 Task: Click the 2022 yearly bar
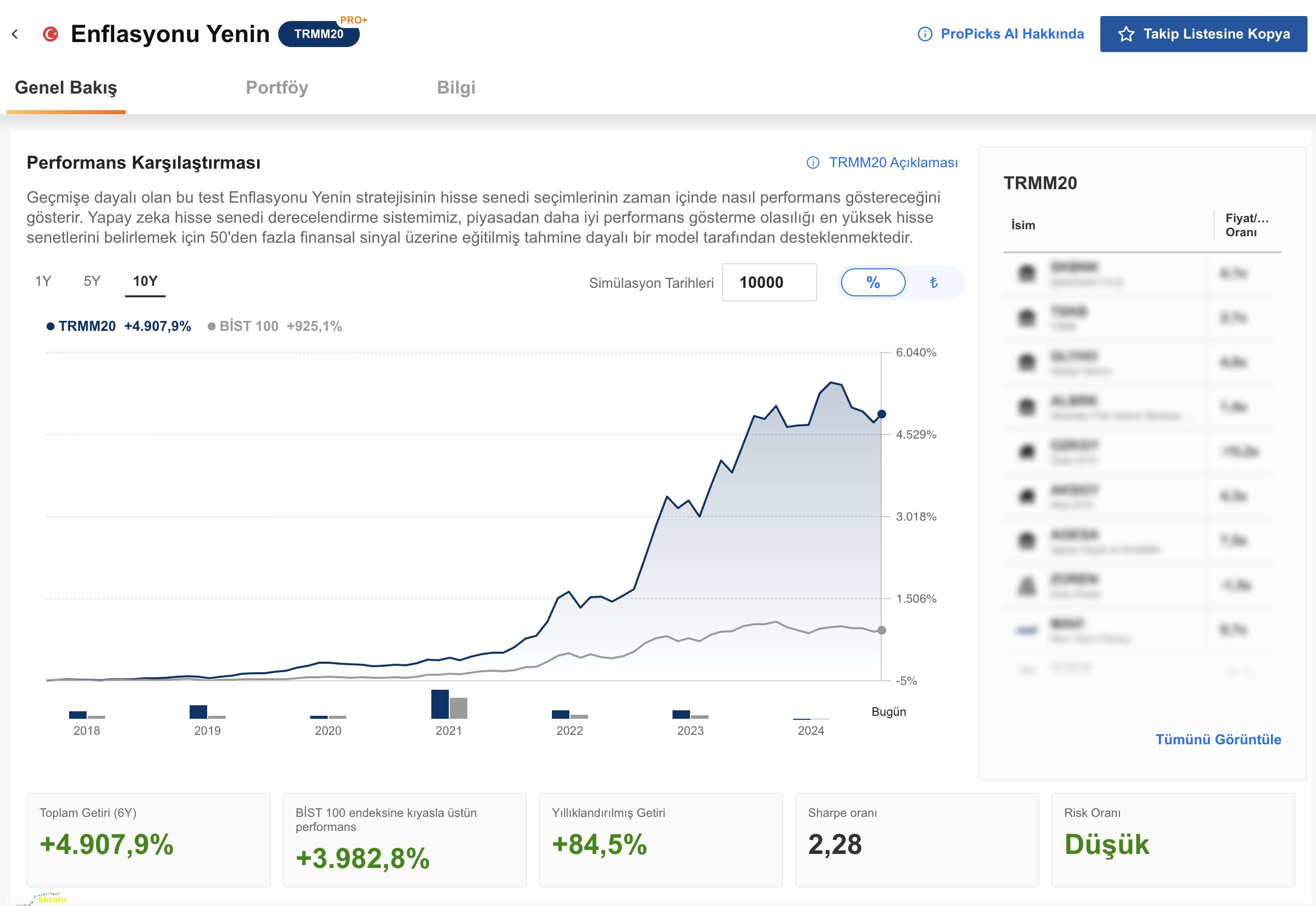tap(569, 715)
